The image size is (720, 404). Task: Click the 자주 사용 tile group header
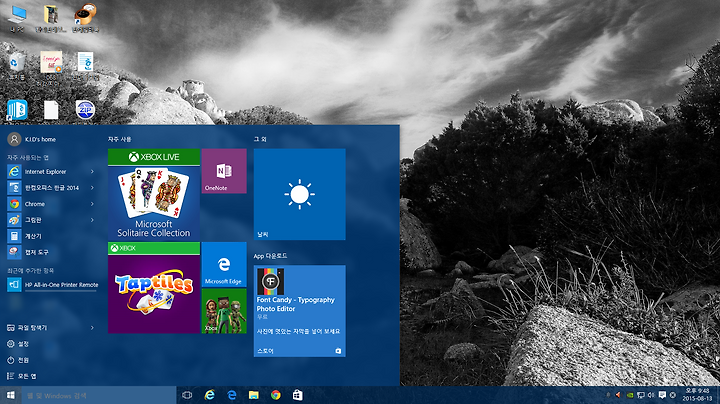(119, 139)
